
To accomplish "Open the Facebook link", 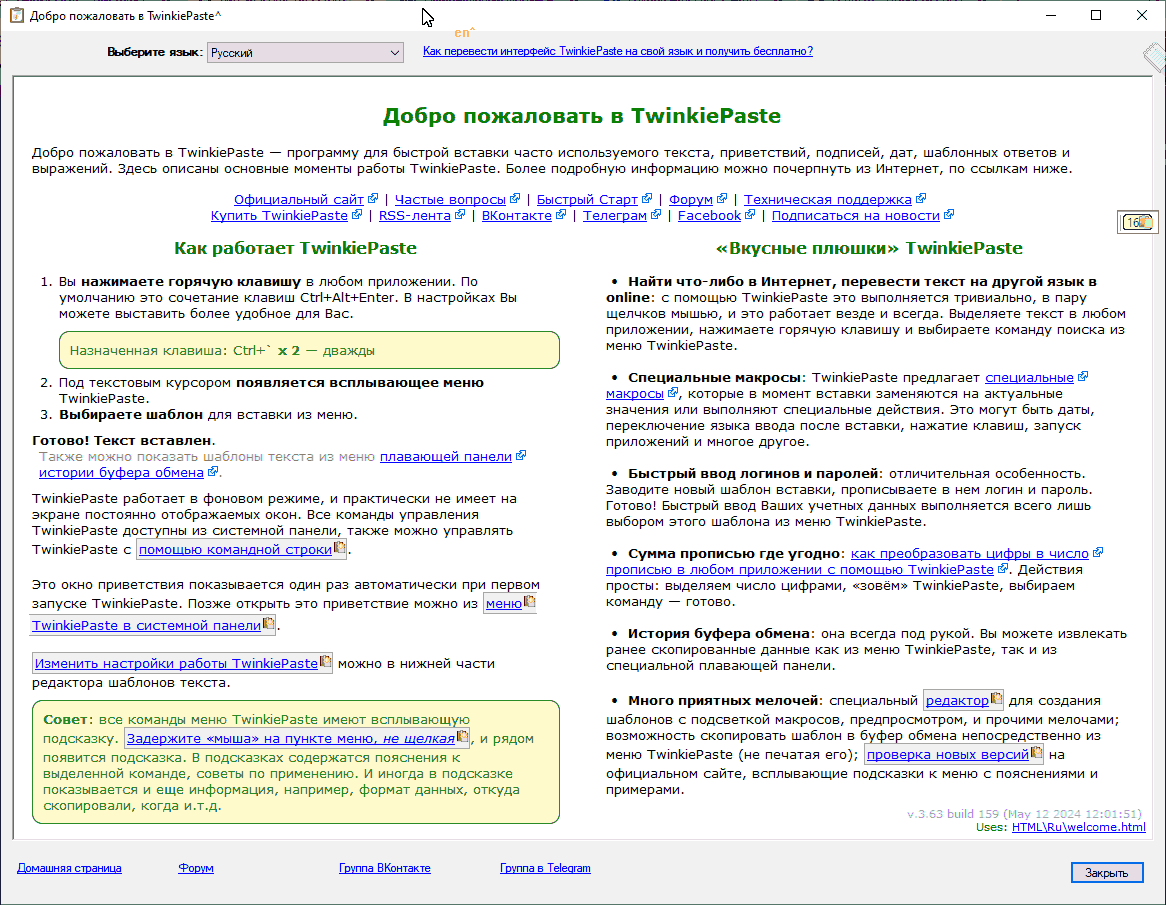I will click(709, 215).
